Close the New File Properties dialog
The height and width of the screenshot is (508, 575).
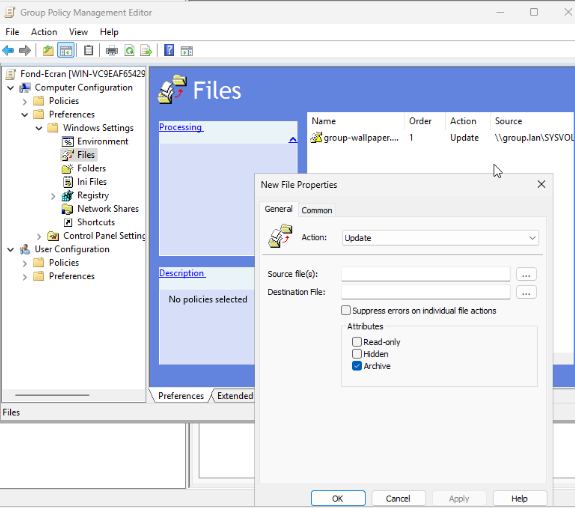(x=541, y=184)
